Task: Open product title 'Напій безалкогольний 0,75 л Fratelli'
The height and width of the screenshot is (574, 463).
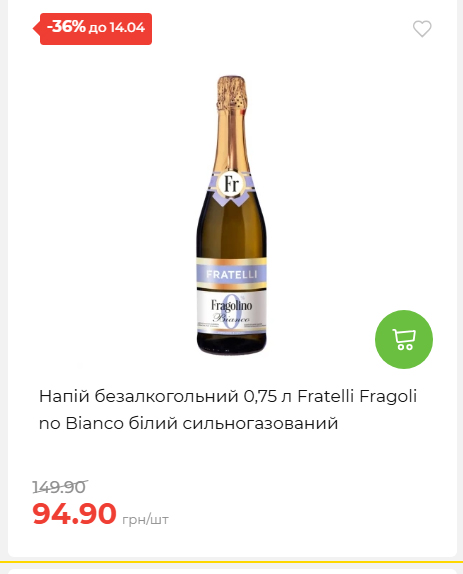Action: click(x=196, y=396)
